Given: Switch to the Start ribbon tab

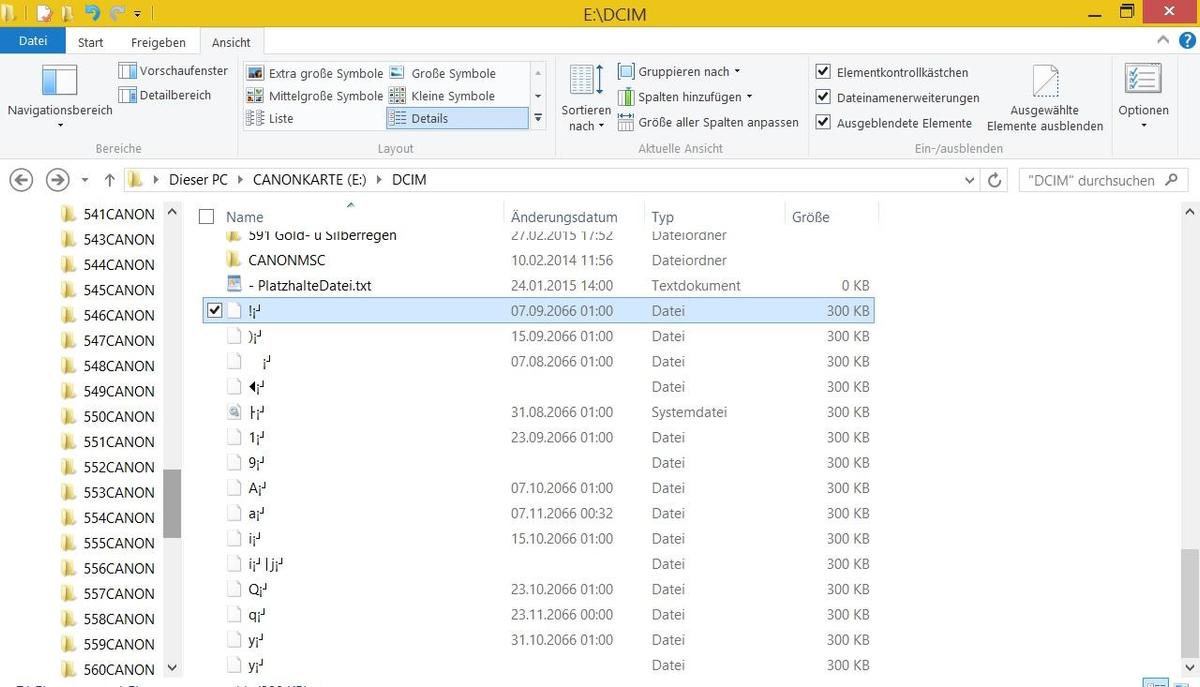Looking at the screenshot, I should [91, 42].
